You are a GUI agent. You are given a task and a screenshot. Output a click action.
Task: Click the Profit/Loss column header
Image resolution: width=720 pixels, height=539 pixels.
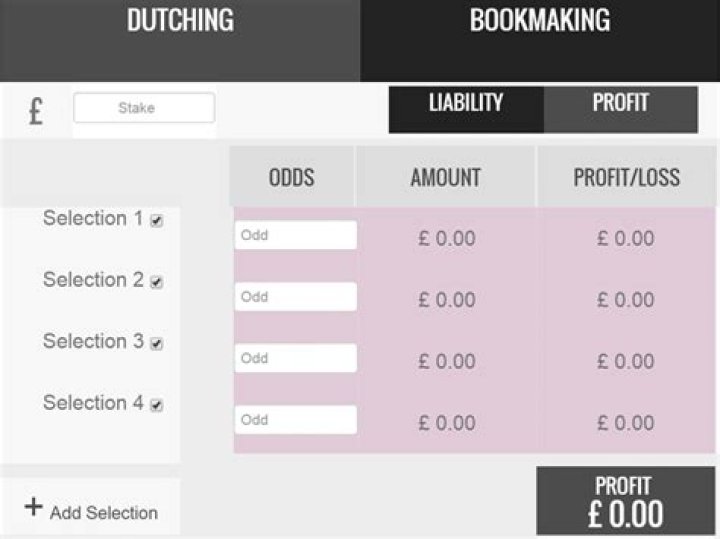(627, 178)
